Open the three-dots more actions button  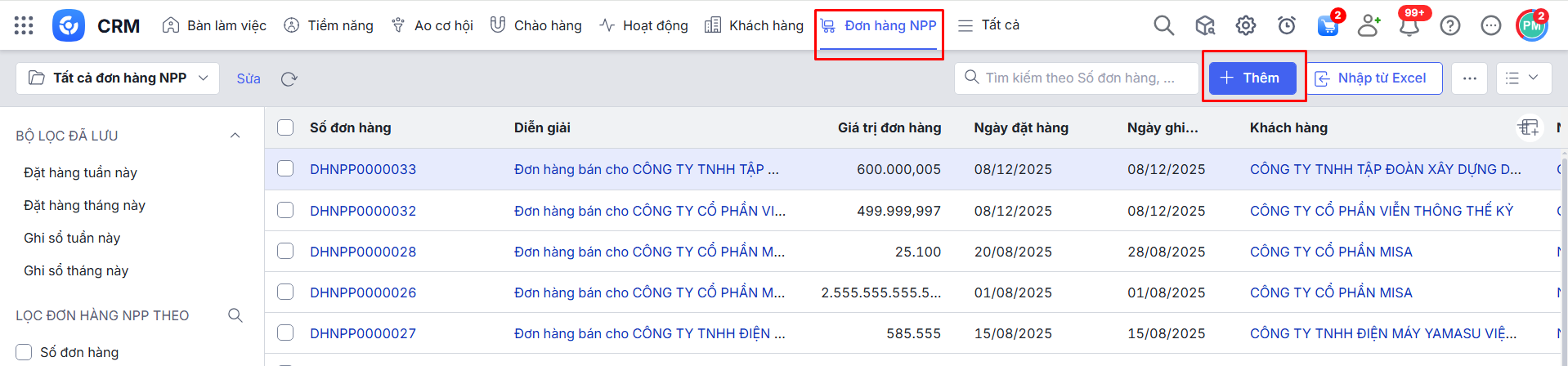pos(1470,78)
